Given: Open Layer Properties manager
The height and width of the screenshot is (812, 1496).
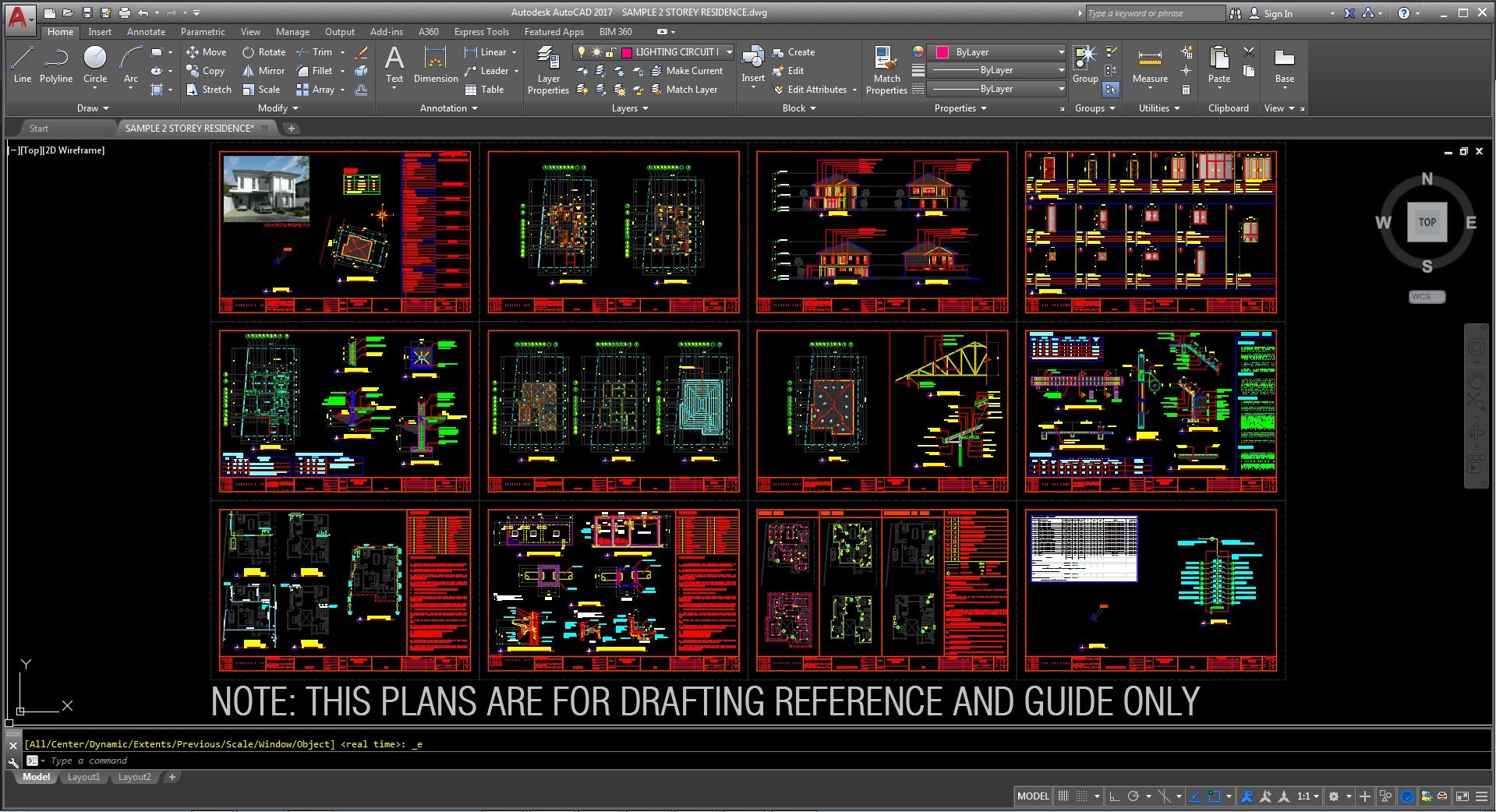Looking at the screenshot, I should coord(548,70).
